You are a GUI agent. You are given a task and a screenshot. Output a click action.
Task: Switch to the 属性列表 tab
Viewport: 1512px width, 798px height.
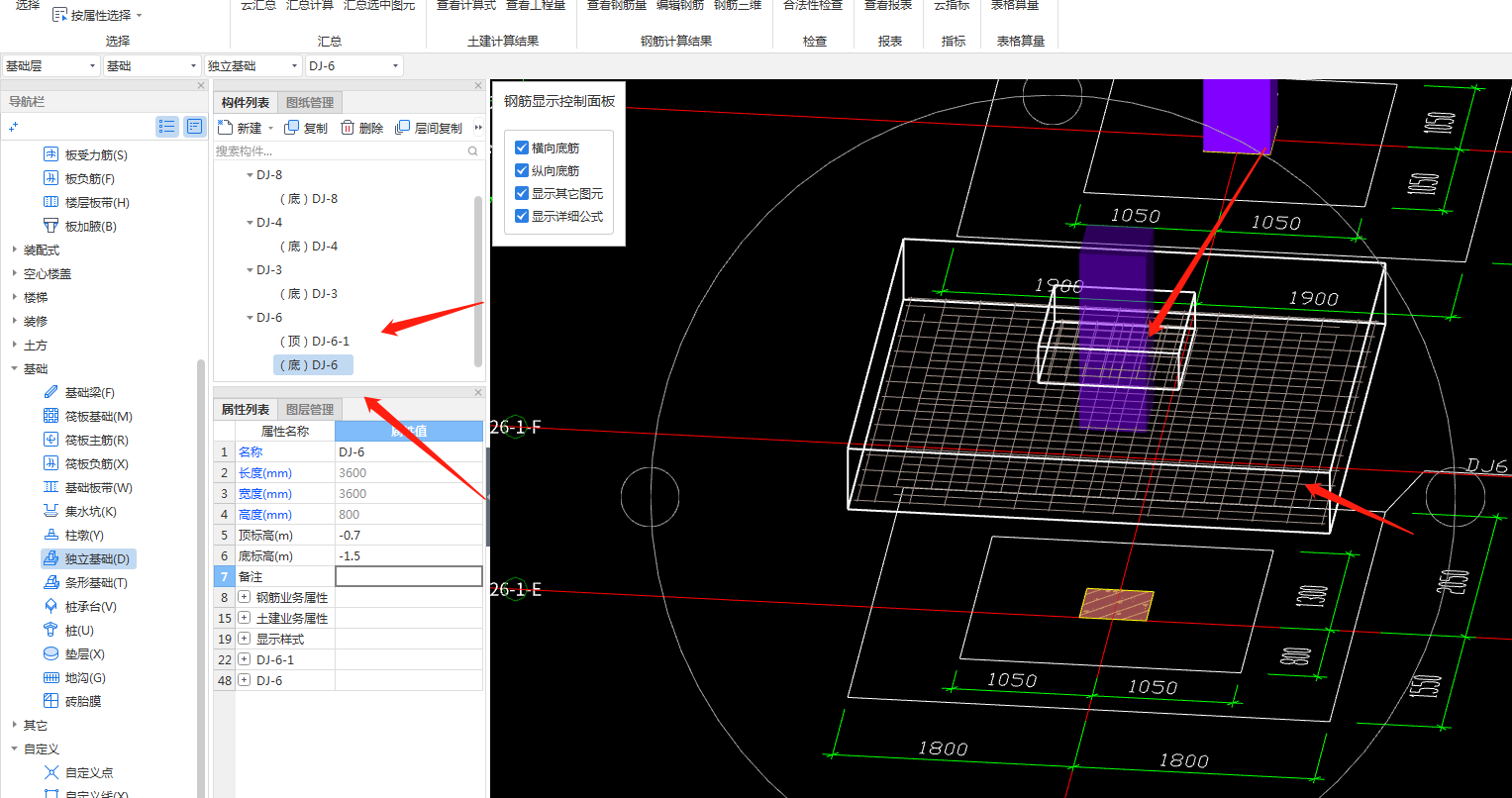[x=245, y=410]
